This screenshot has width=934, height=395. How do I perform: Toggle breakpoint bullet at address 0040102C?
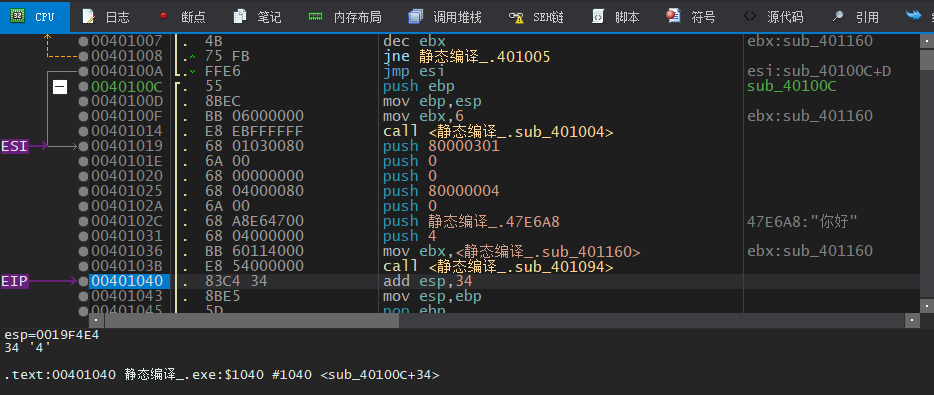[83, 221]
